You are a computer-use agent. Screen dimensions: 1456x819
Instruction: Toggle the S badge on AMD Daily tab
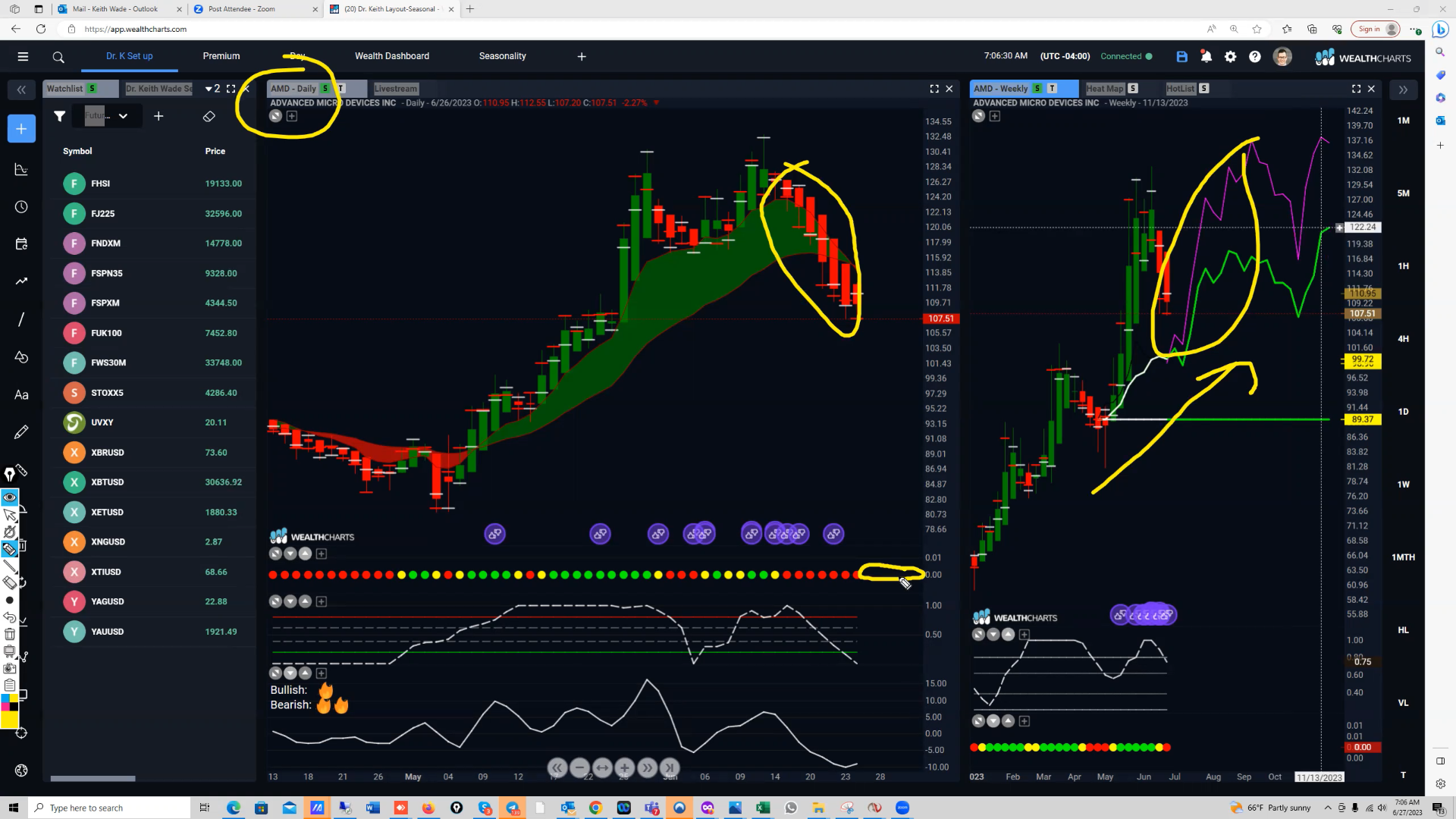click(325, 89)
